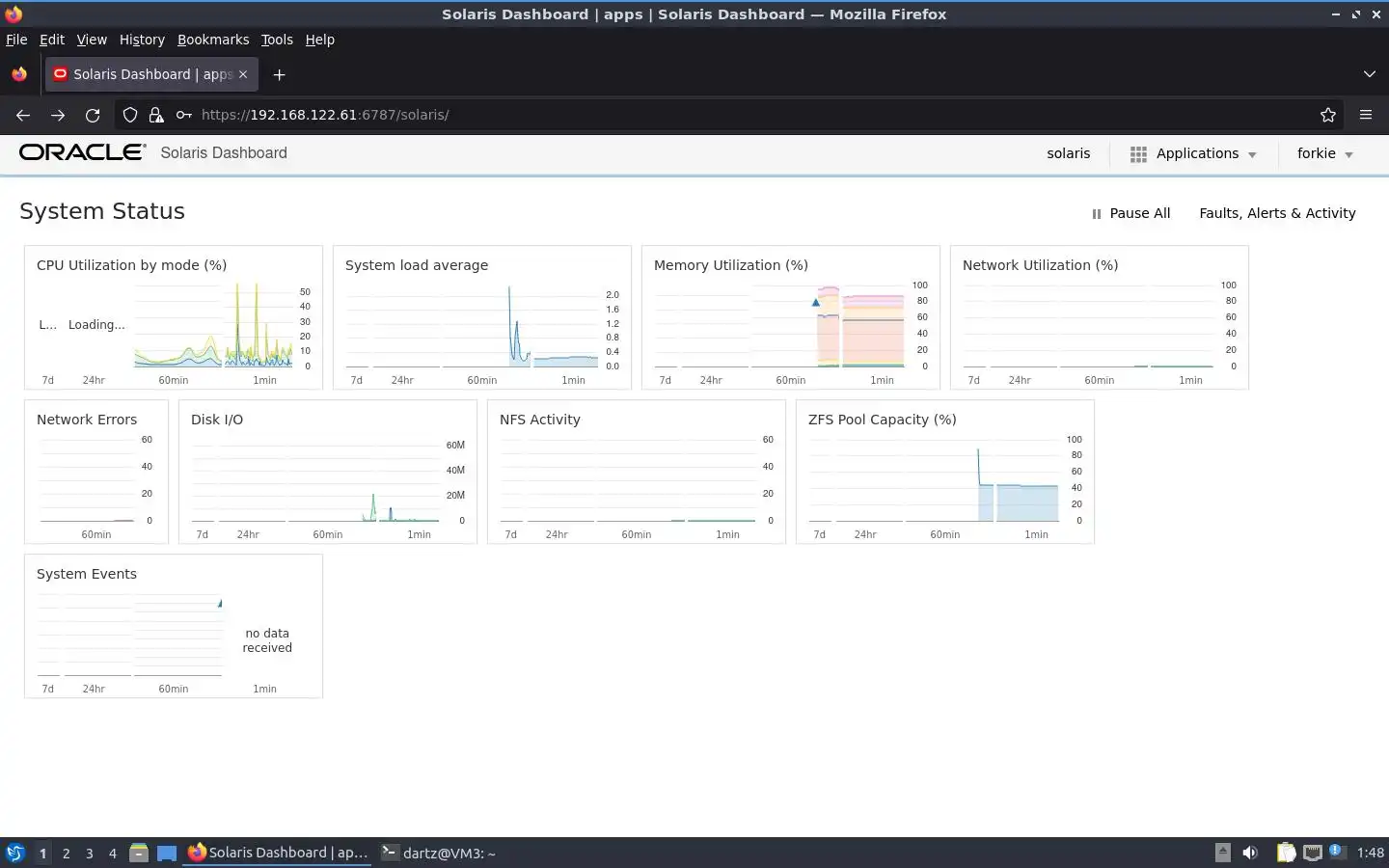Viewport: 1389px width, 868px height.
Task: Open the Help menu
Action: pyautogui.click(x=319, y=40)
